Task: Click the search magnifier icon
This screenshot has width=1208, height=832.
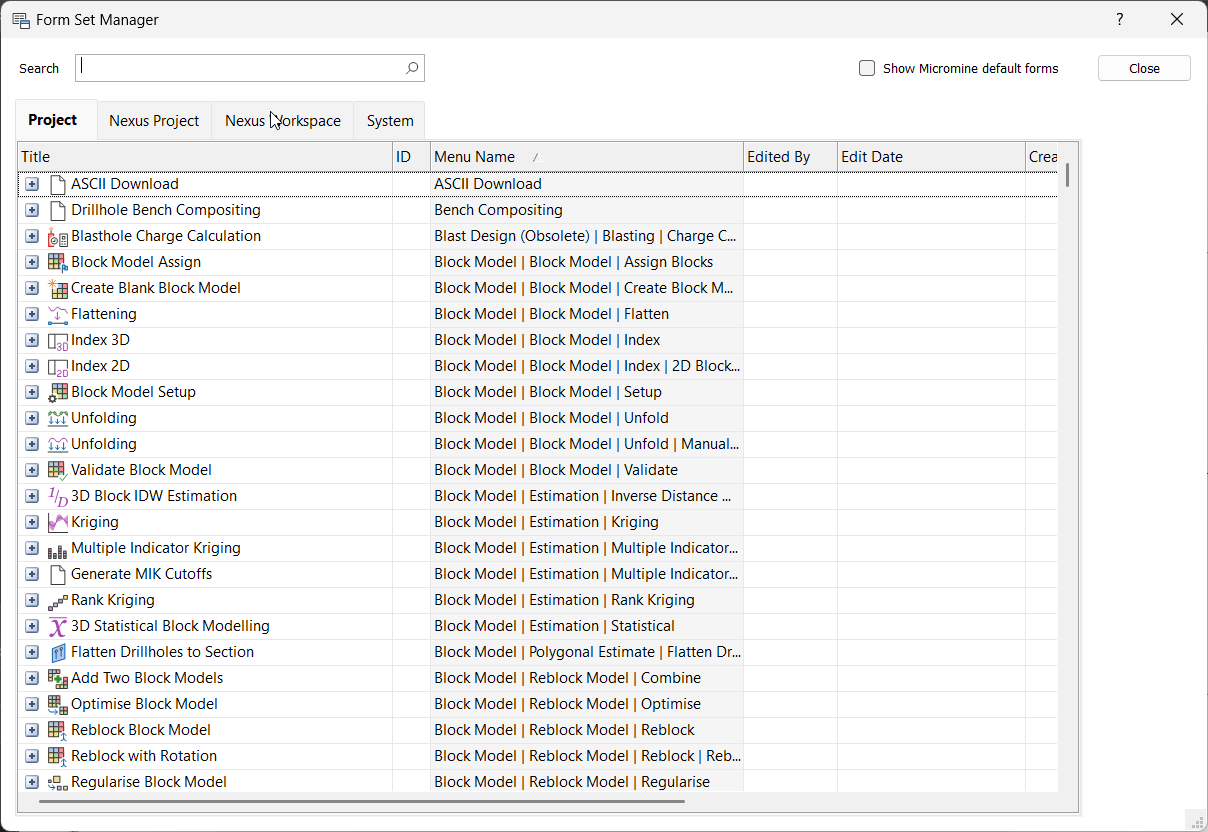Action: [x=412, y=68]
